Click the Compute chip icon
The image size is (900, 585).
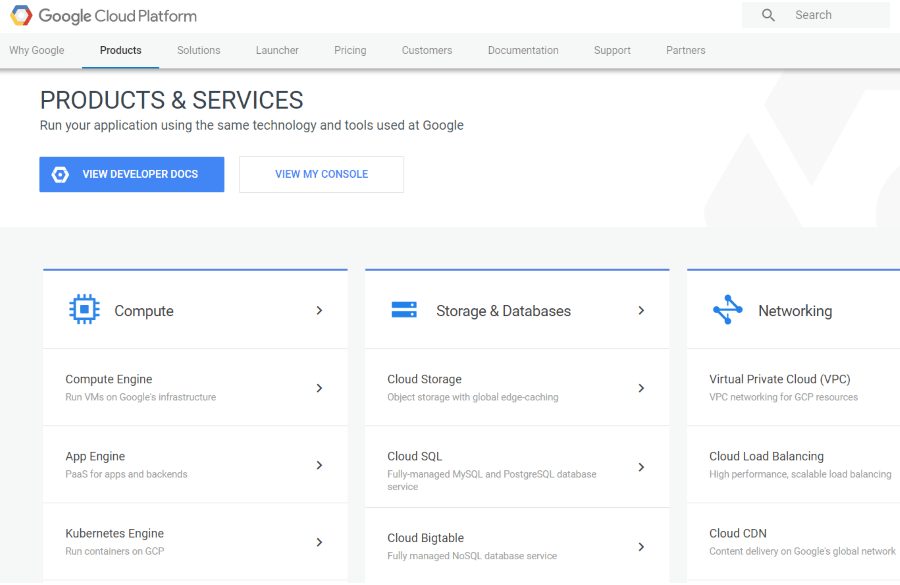point(84,309)
